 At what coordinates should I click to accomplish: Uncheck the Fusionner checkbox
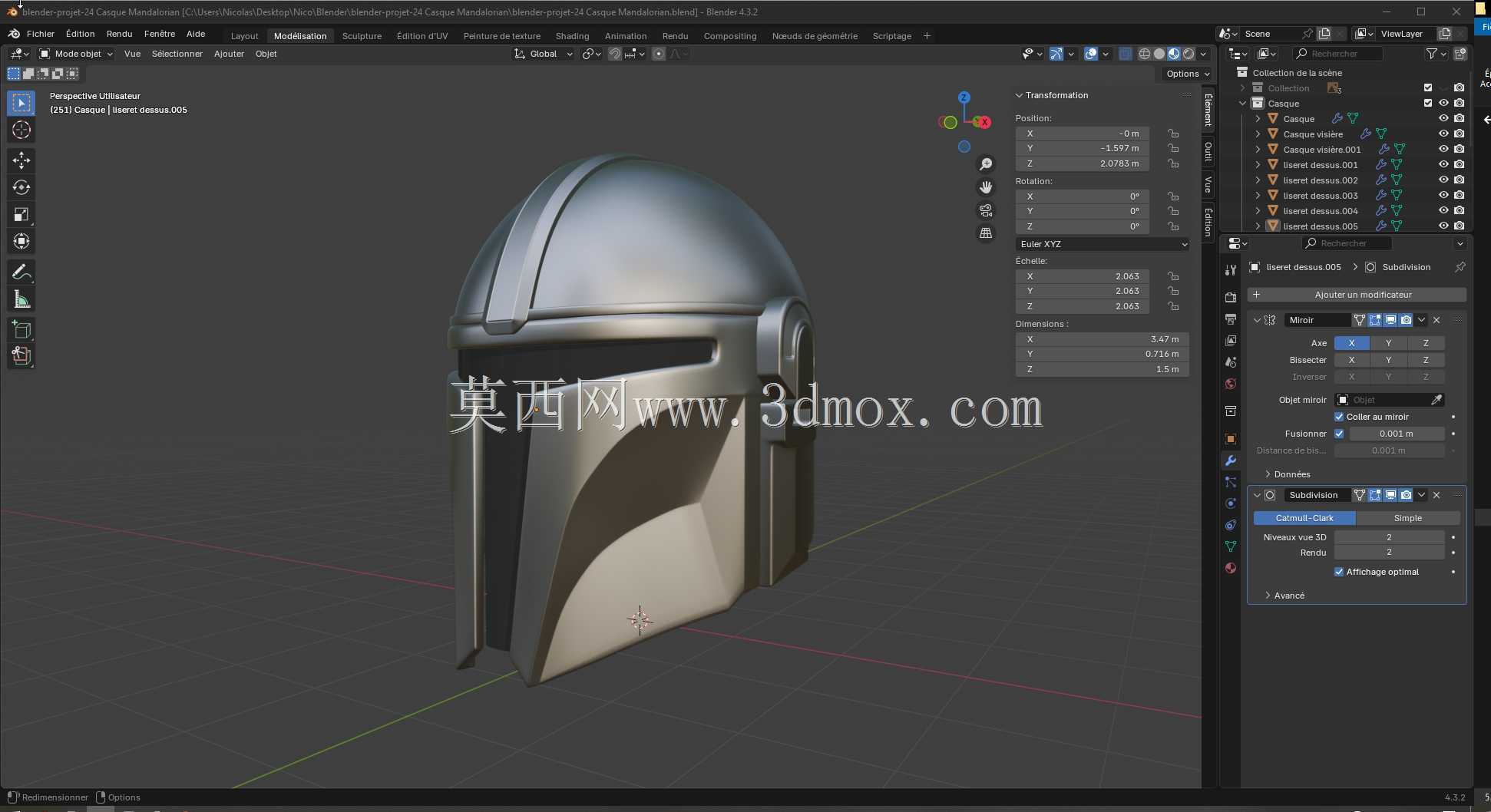1339,434
